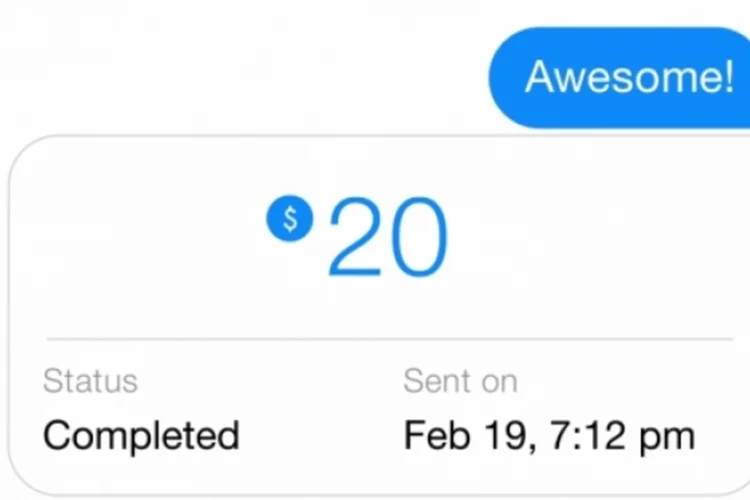Click the Completed status text

pyautogui.click(x=141, y=435)
